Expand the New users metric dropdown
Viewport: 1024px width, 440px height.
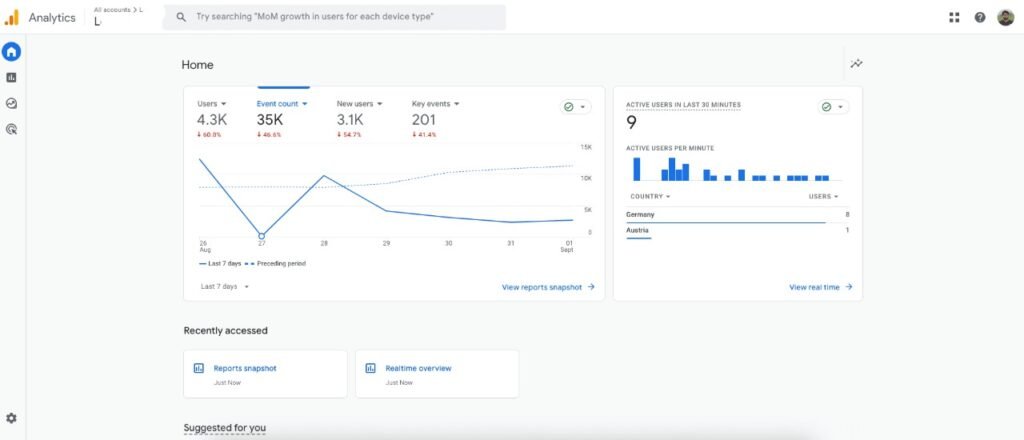click(x=359, y=104)
